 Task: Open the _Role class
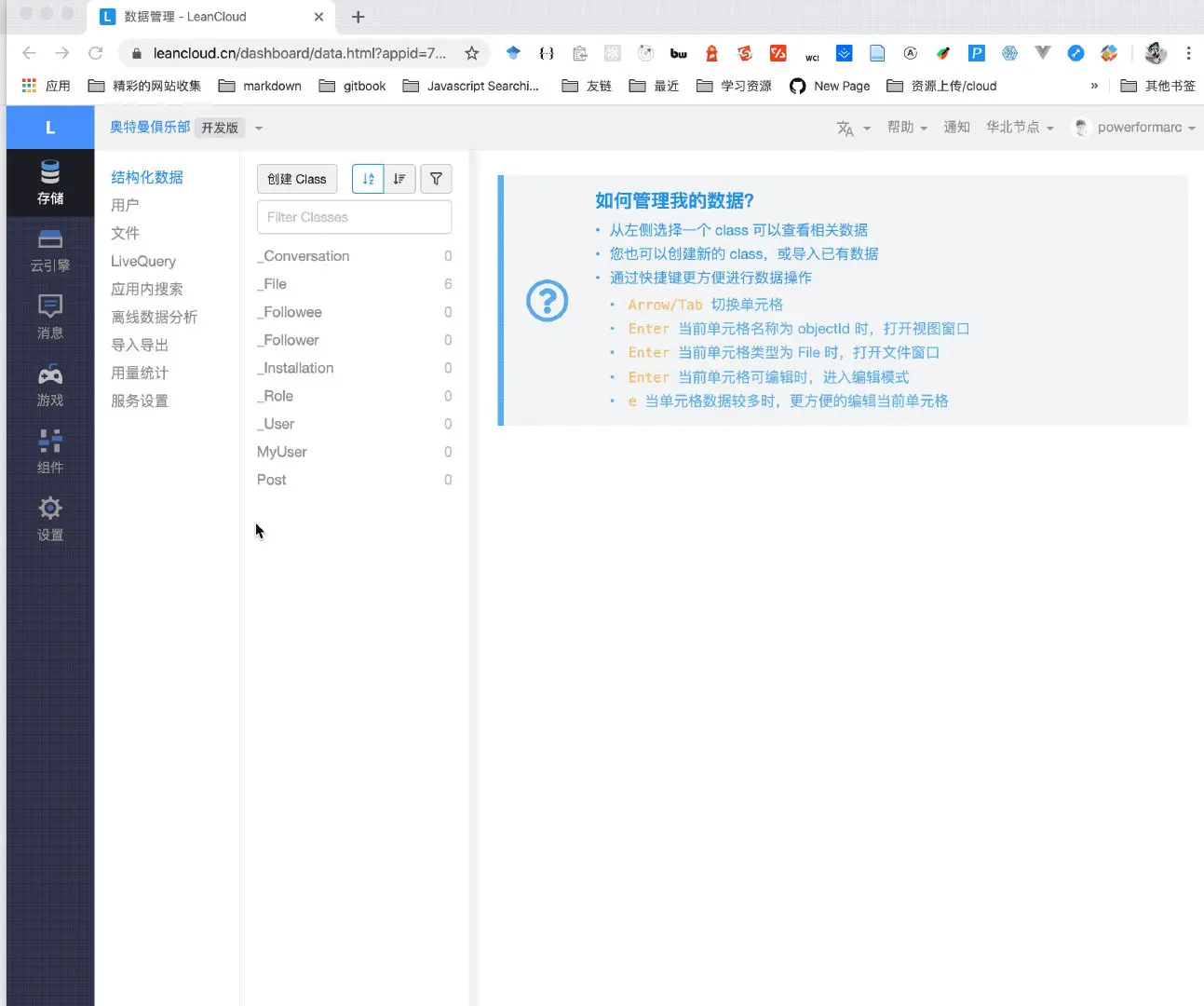(x=354, y=396)
